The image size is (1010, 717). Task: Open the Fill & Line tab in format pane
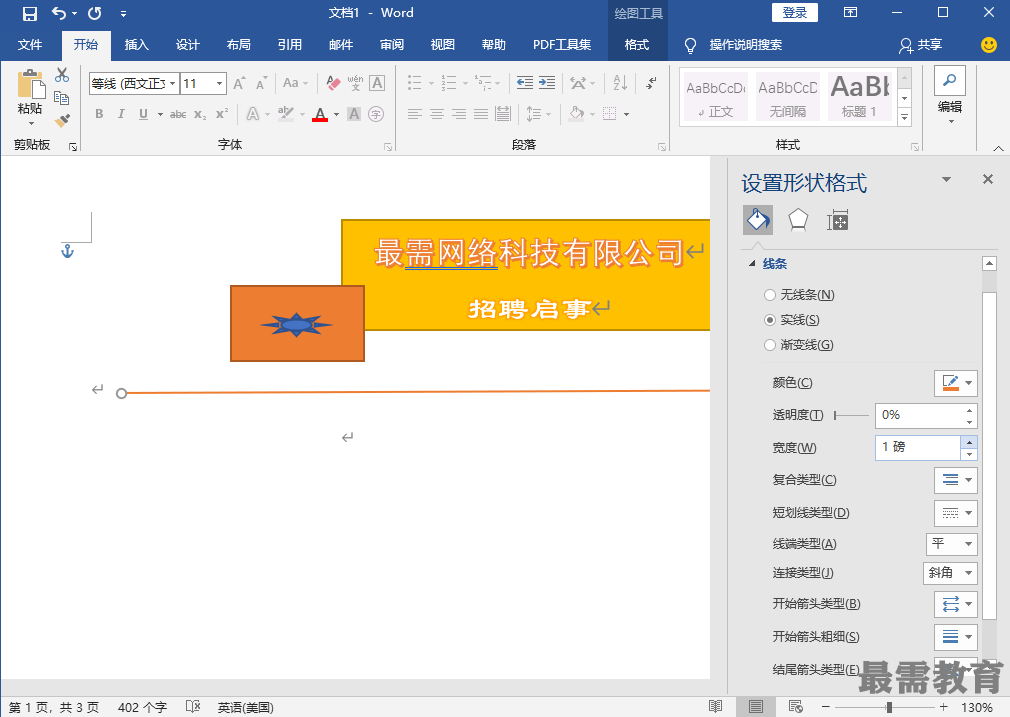point(758,220)
